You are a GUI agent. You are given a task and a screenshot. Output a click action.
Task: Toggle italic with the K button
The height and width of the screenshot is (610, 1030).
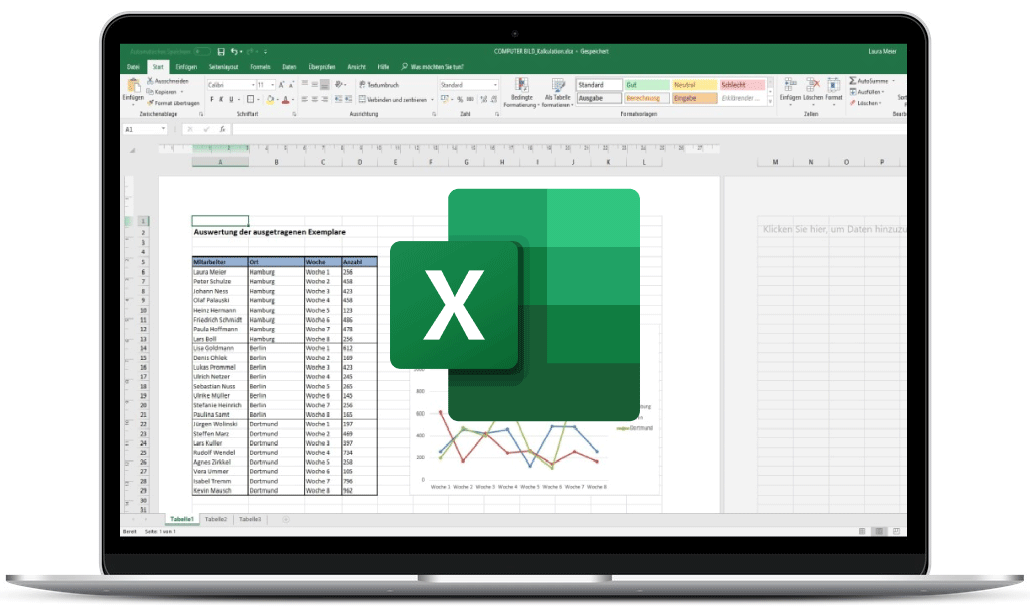tap(221, 100)
